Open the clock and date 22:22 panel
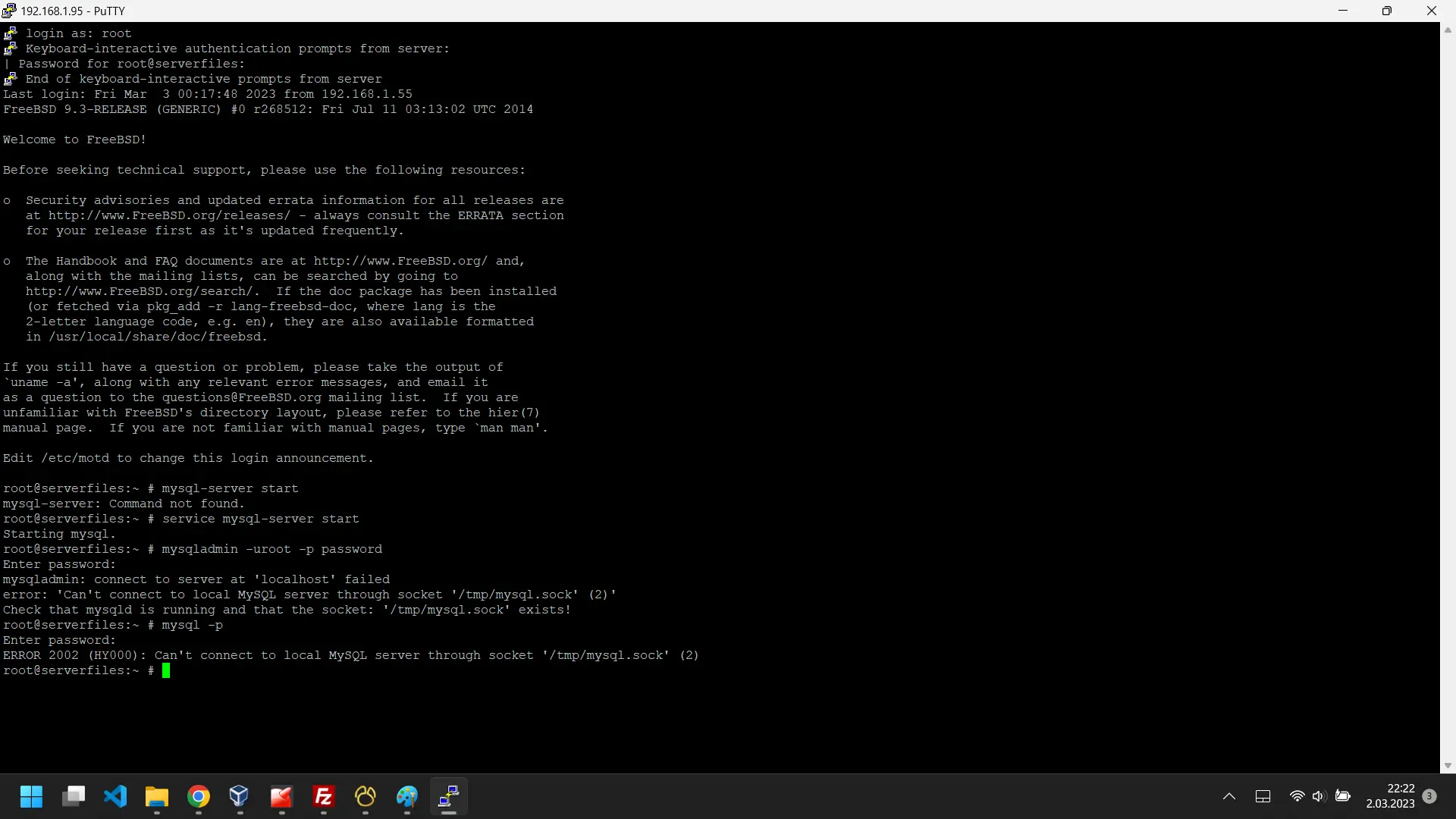This screenshot has width=1456, height=819. pos(1391,796)
